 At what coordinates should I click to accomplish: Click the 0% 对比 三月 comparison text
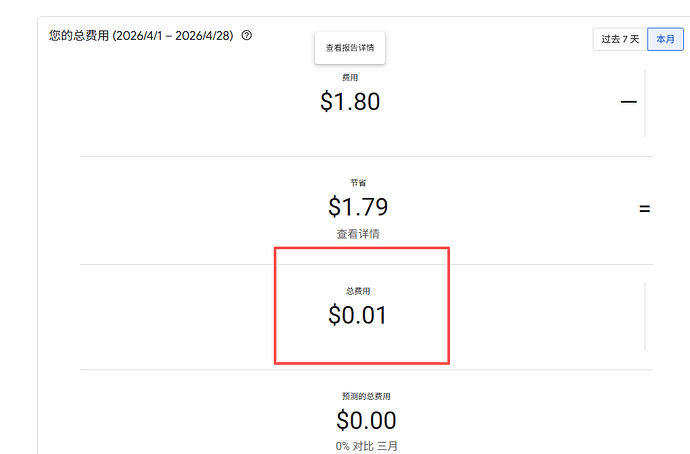coord(366,446)
